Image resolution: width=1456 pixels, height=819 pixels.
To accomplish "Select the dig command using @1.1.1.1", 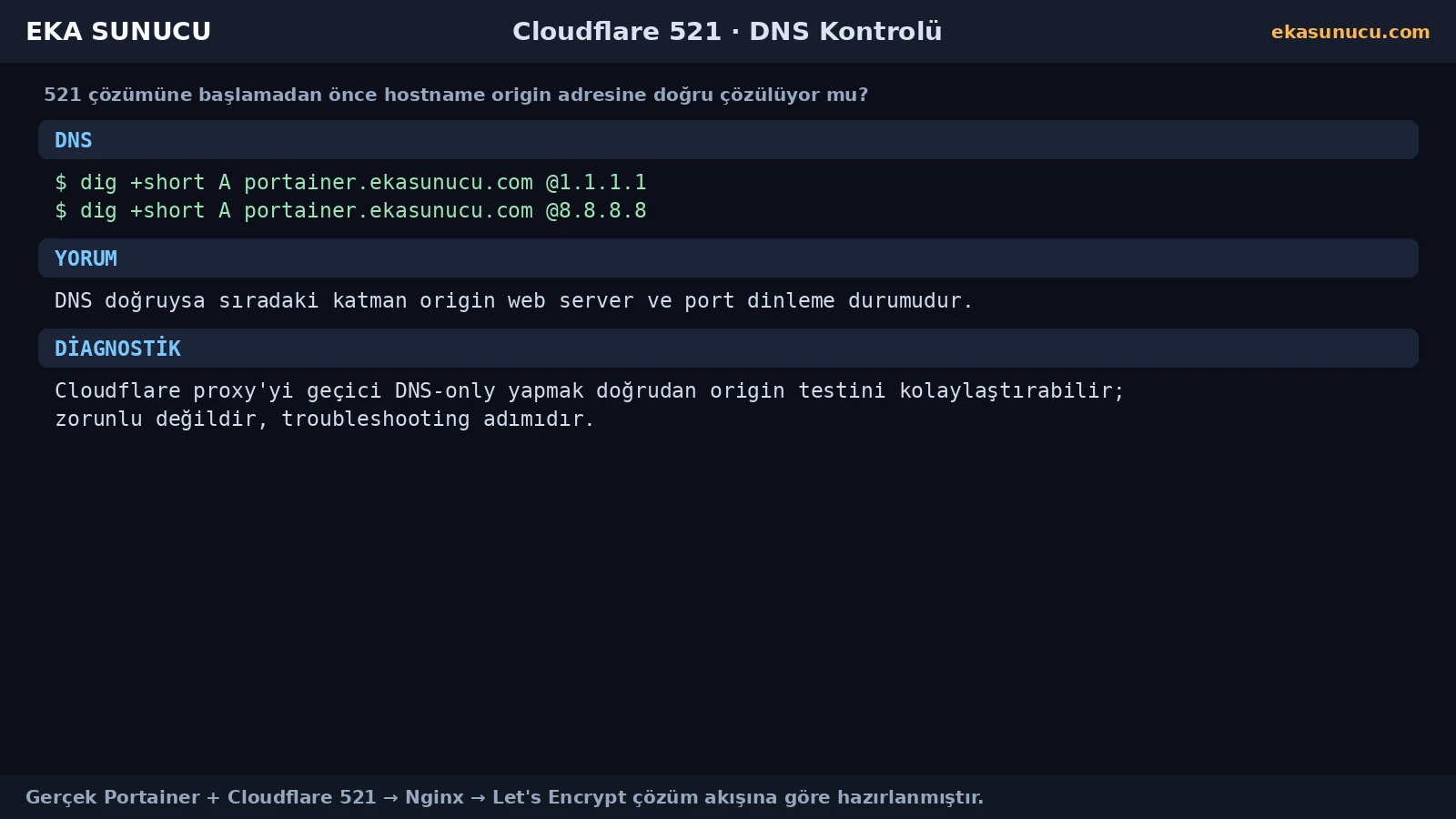I will tap(350, 183).
